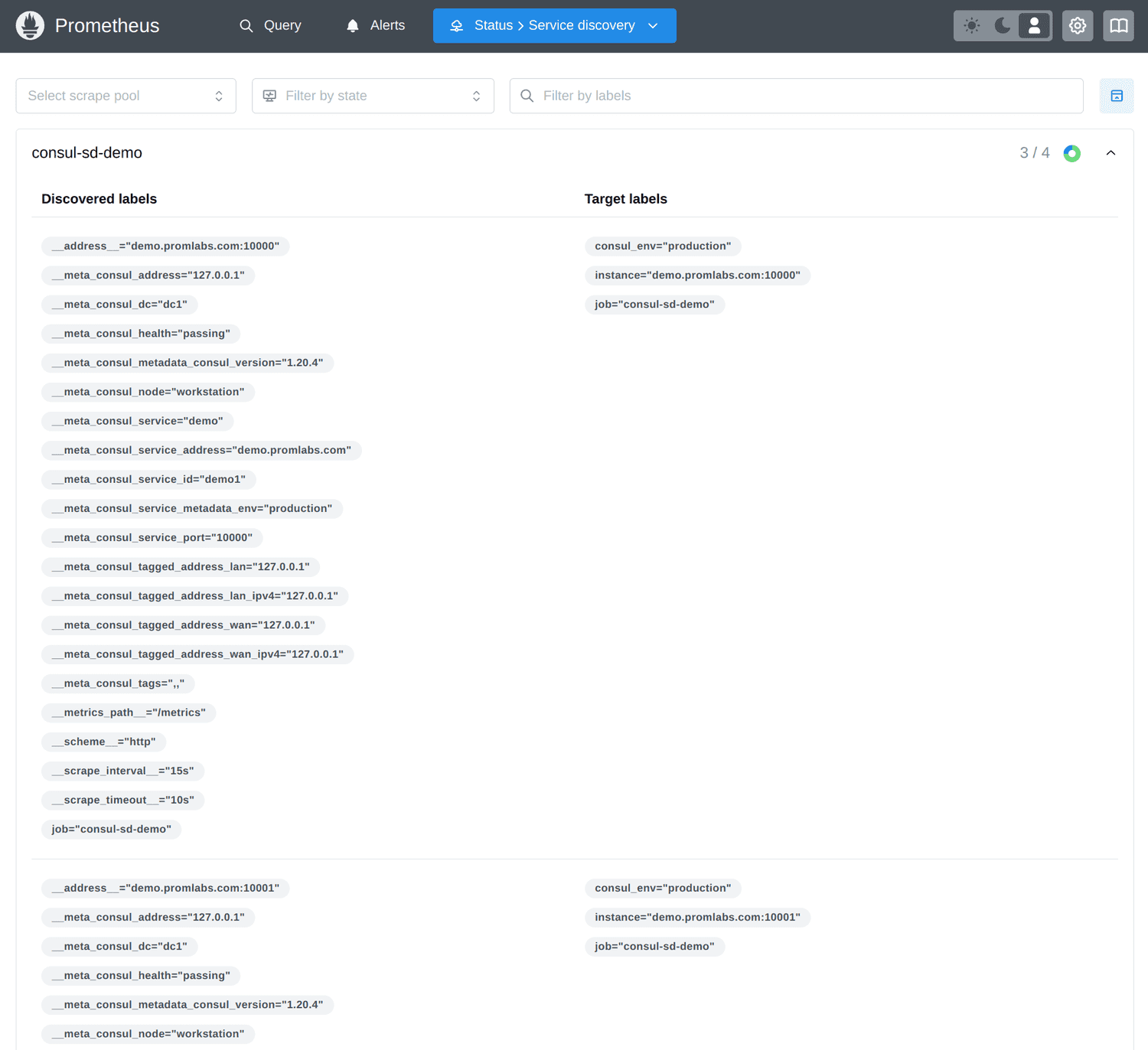This screenshot has width=1148, height=1050.
Task: Collapse the consul-sd-demo section
Action: [x=1111, y=153]
